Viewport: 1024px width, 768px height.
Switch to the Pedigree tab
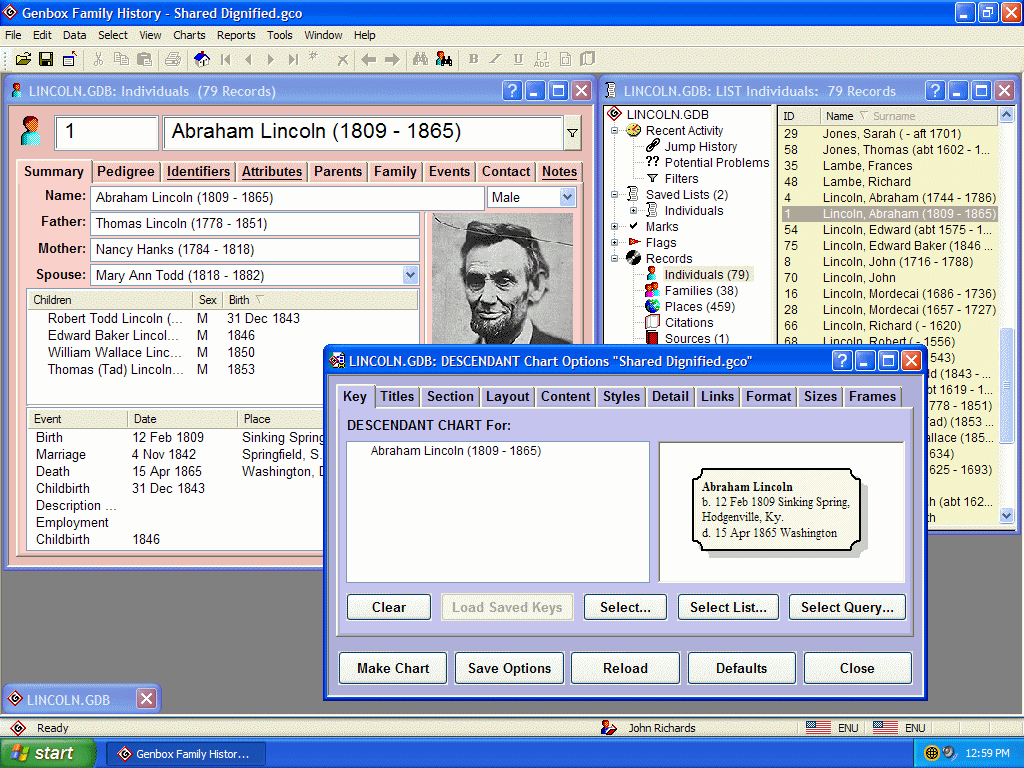pyautogui.click(x=125, y=172)
